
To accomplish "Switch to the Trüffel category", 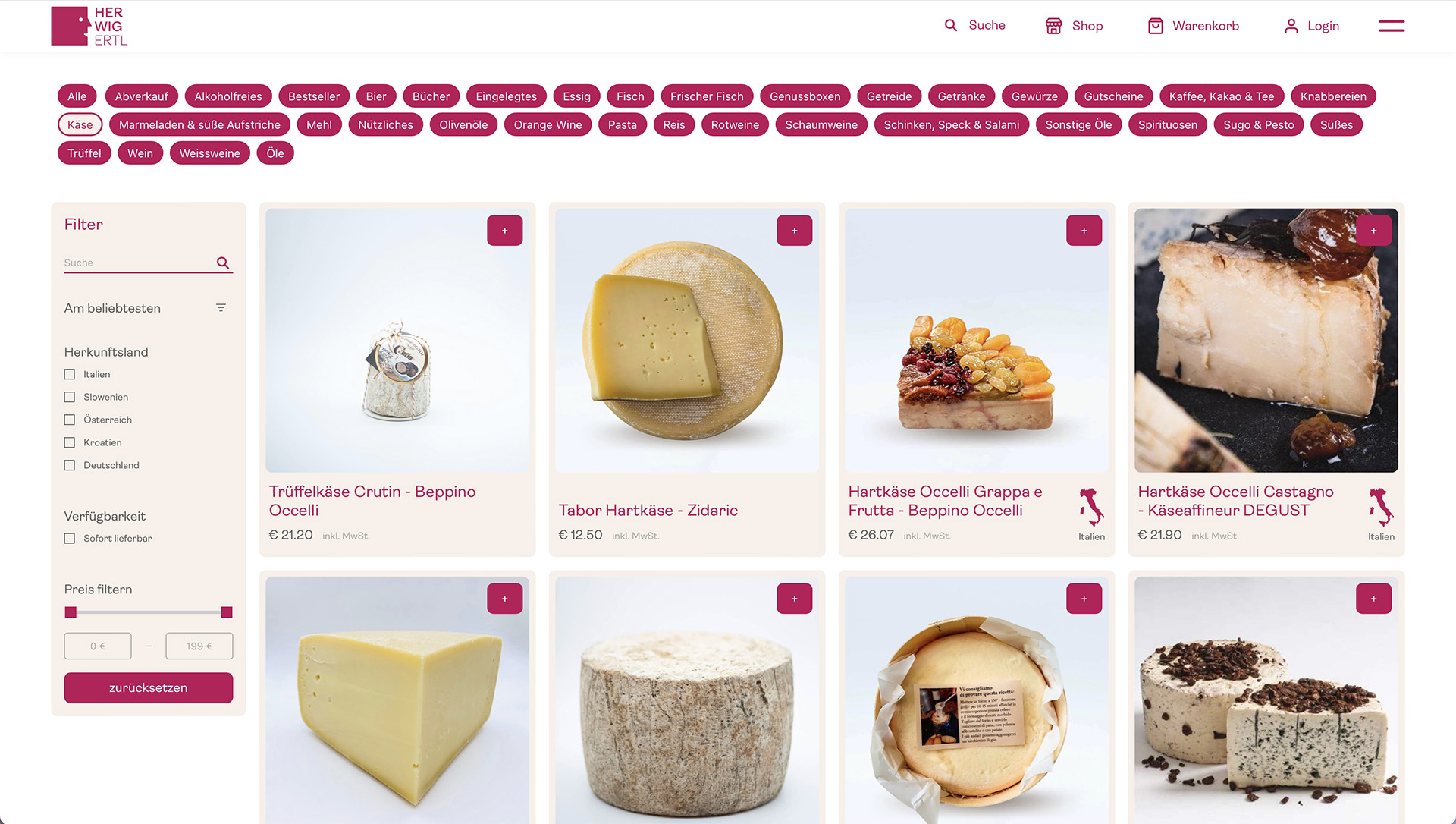I will pyautogui.click(x=84, y=153).
